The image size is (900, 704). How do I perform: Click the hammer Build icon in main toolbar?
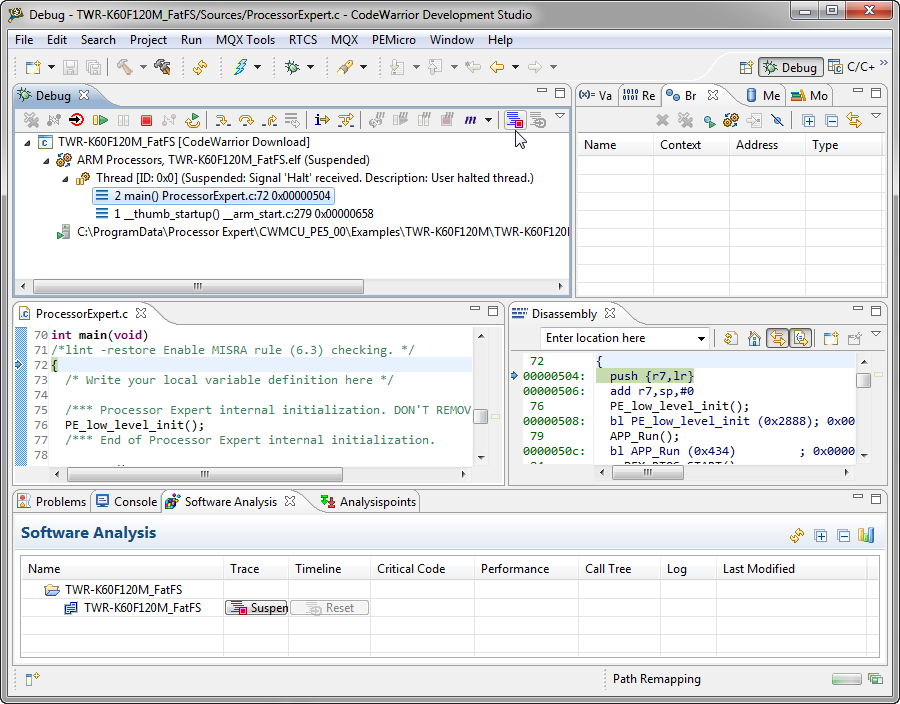[x=125, y=67]
